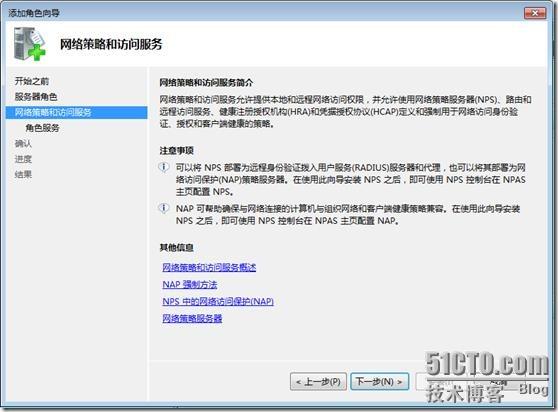Open the NAP 强制方法 link
Screen dimensions: 558x412
point(190,284)
